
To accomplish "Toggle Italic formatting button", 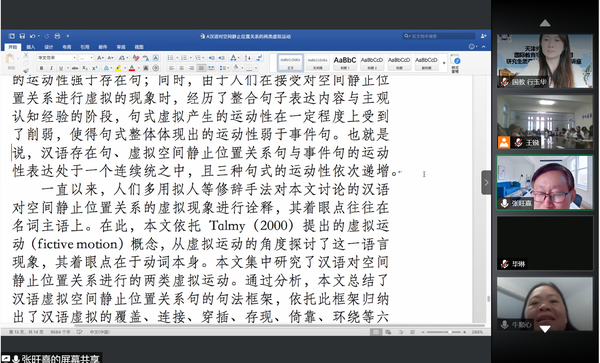I will tap(51, 68).
